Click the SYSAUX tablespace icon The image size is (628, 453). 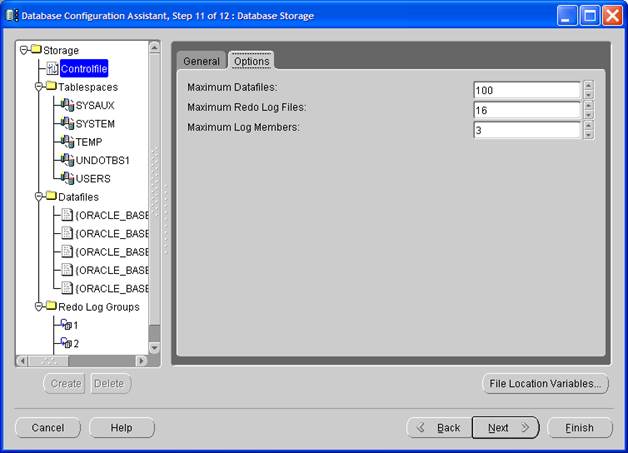point(67,105)
